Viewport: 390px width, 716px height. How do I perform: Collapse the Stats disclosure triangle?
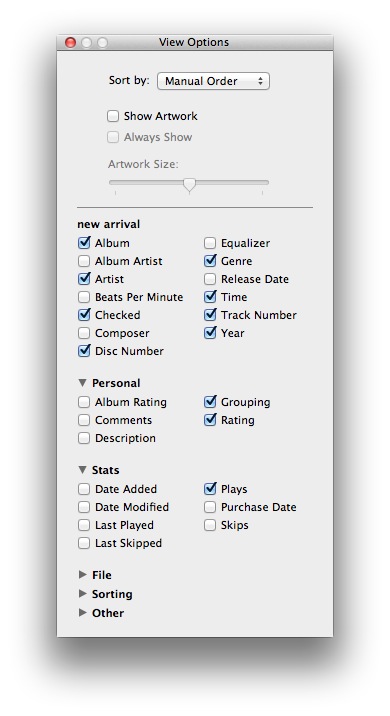(83, 470)
